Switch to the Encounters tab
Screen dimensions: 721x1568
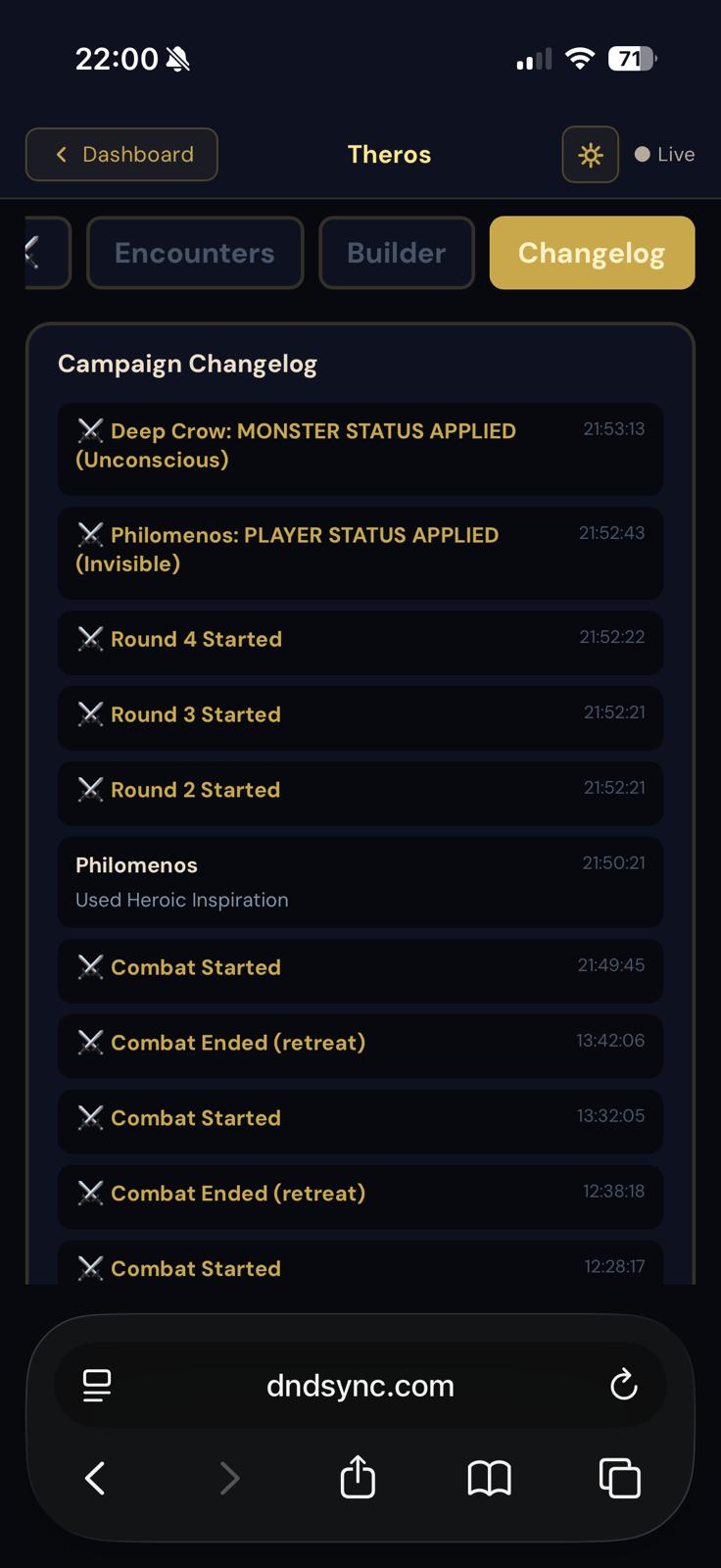[x=194, y=253]
